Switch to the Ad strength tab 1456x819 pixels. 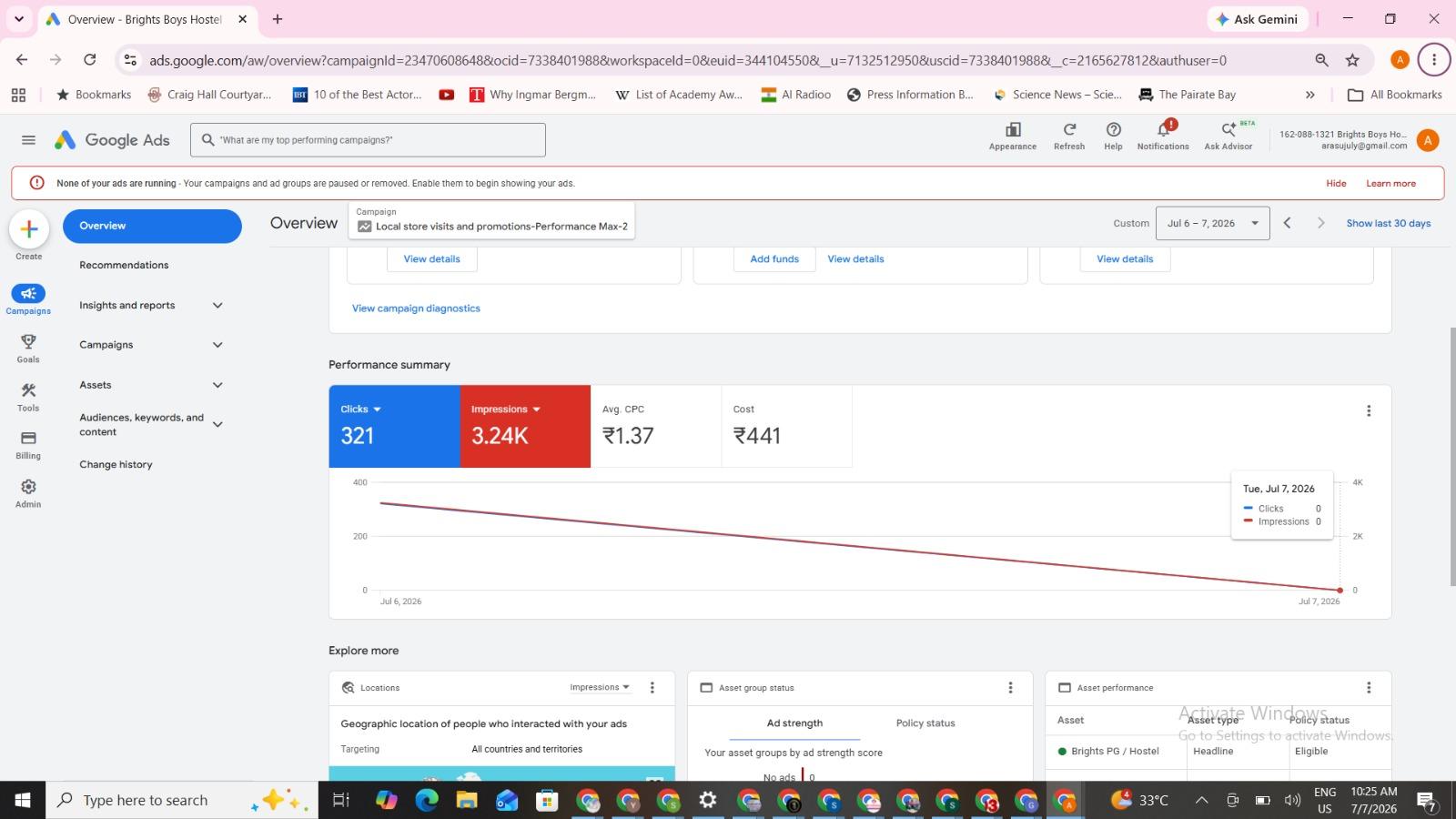[x=794, y=723]
